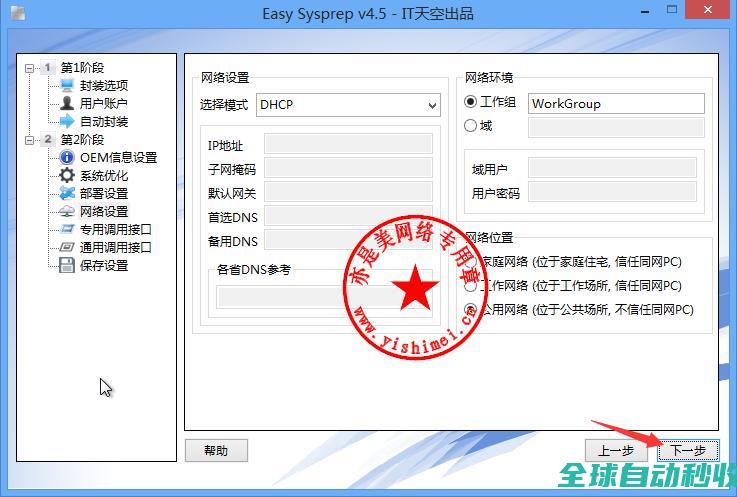This screenshot has height=497, width=737.
Task: Click the 上一步 button
Action: tap(615, 451)
